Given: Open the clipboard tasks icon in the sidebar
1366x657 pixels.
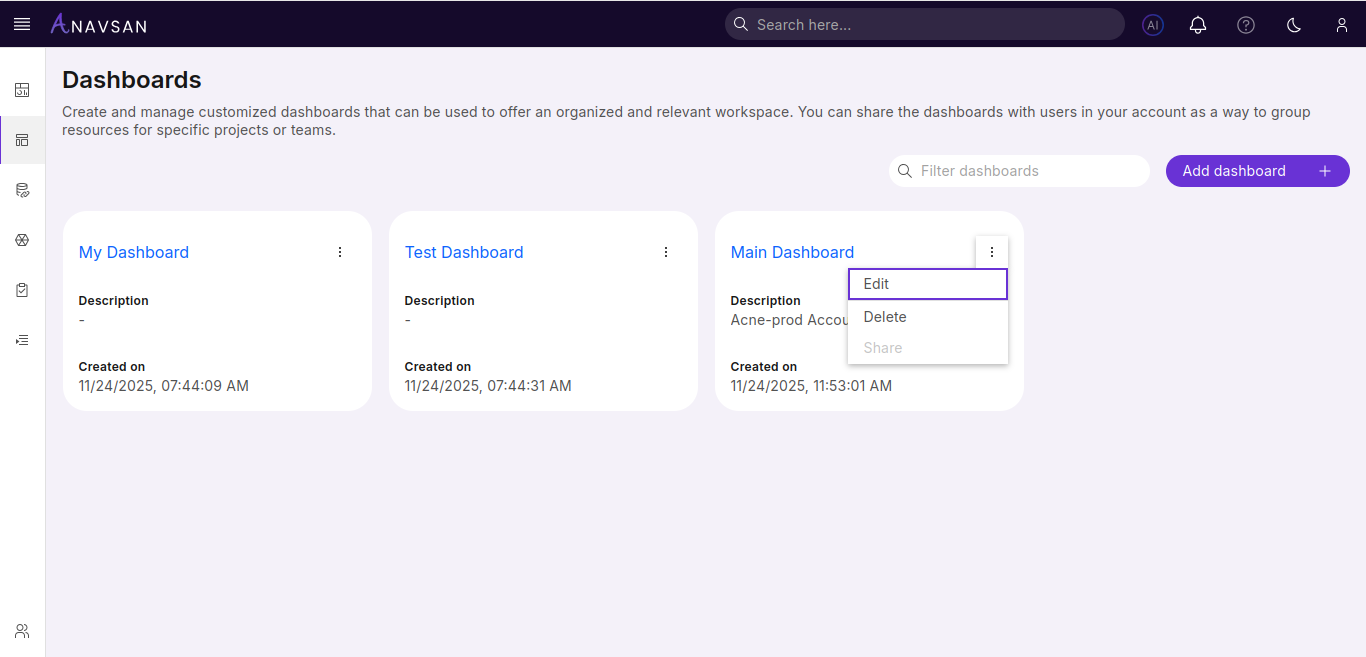Looking at the screenshot, I should pos(22,290).
